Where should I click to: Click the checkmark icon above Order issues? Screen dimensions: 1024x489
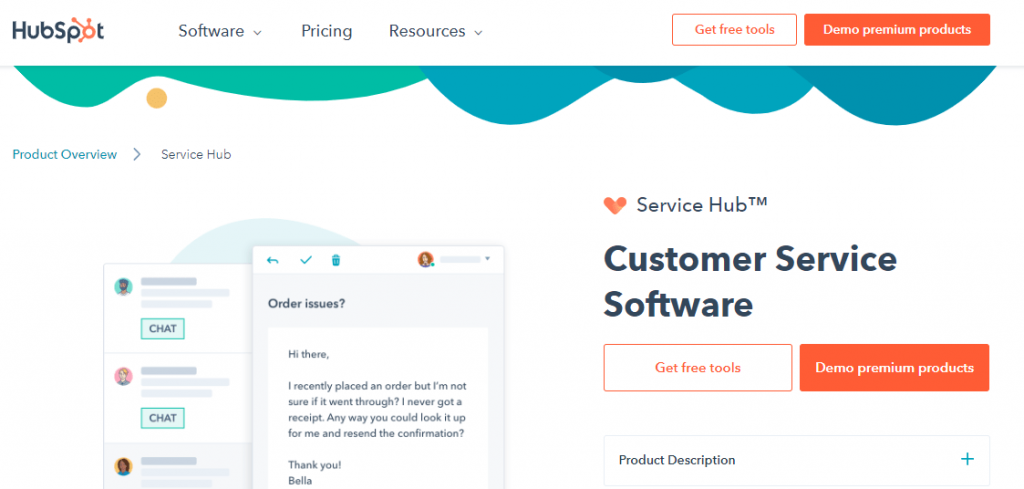pos(306,260)
